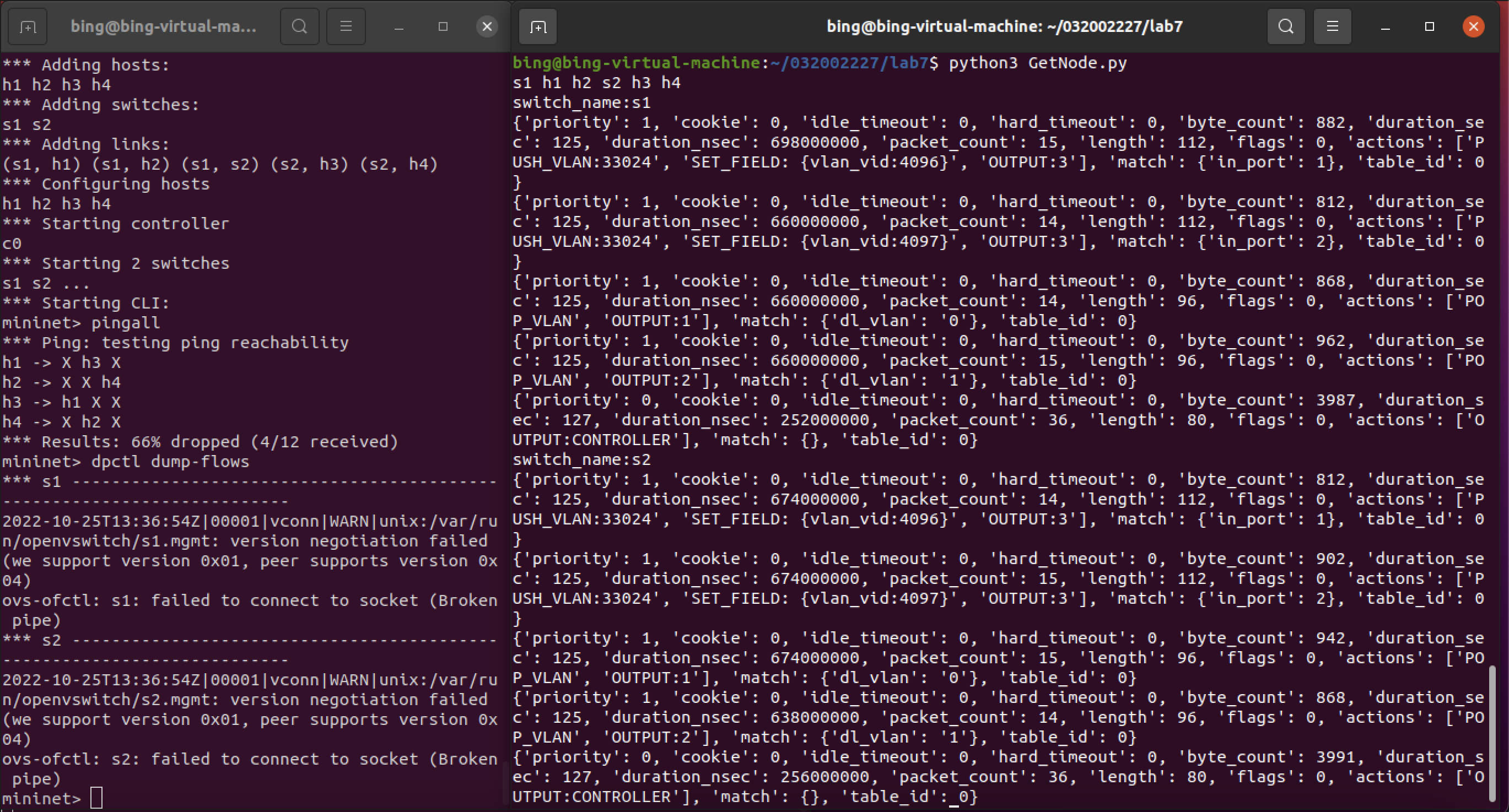Maximize the left mininet terminal window
Viewport: 1509px width, 812px height.
443,27
